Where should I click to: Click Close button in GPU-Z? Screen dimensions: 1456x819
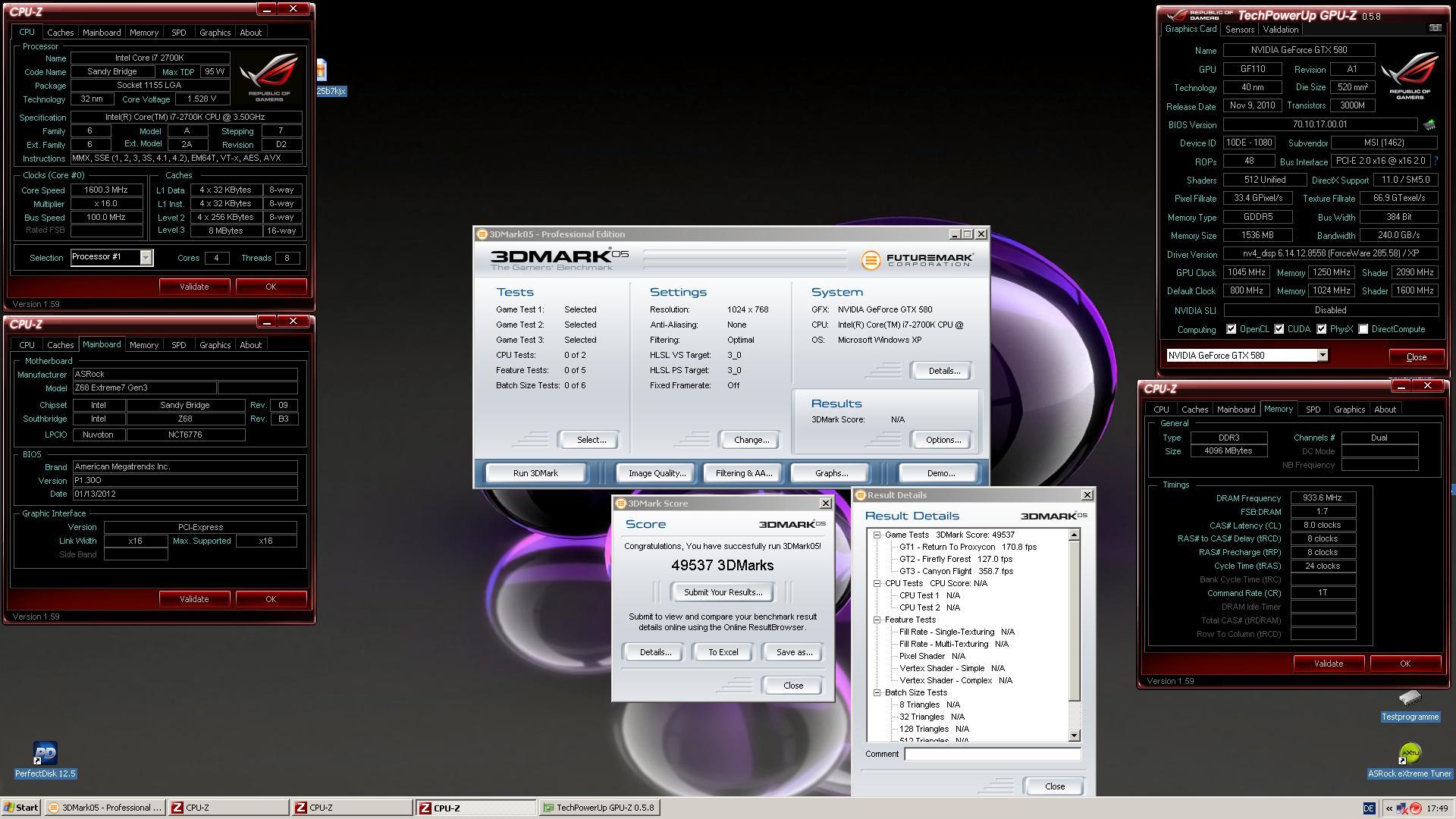[1416, 357]
